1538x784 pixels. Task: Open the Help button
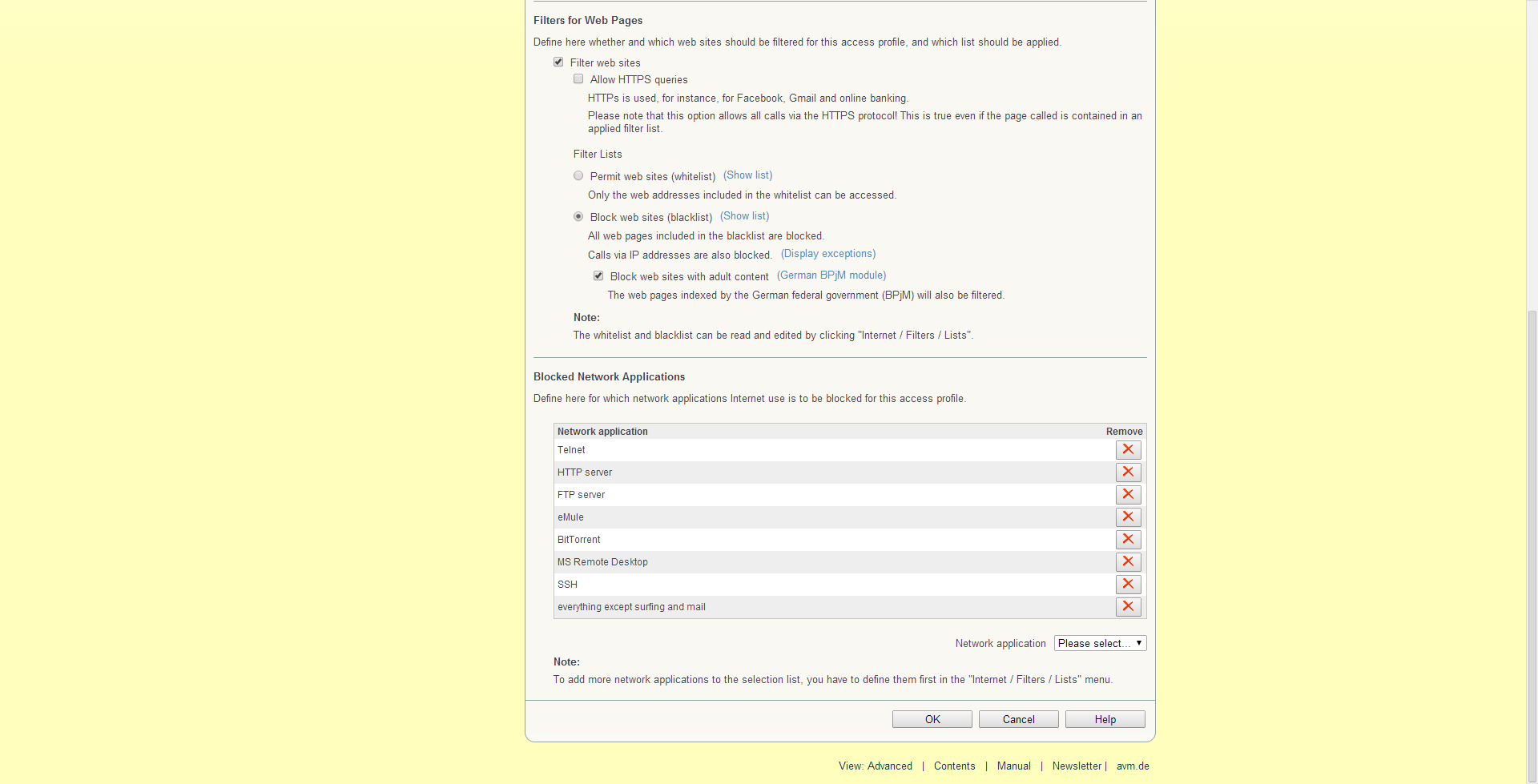click(1105, 719)
